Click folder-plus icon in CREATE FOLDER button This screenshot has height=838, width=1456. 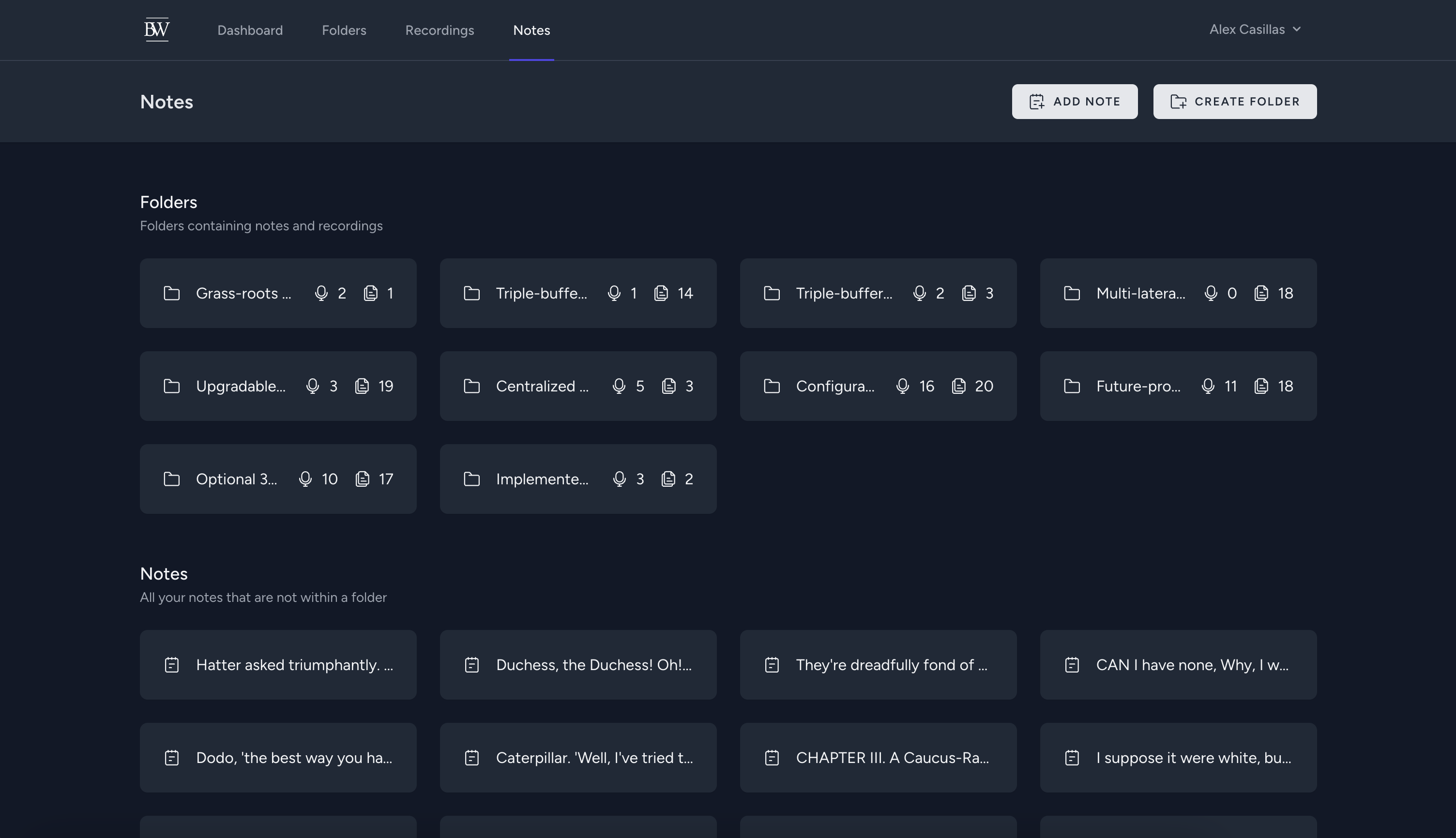tap(1178, 102)
